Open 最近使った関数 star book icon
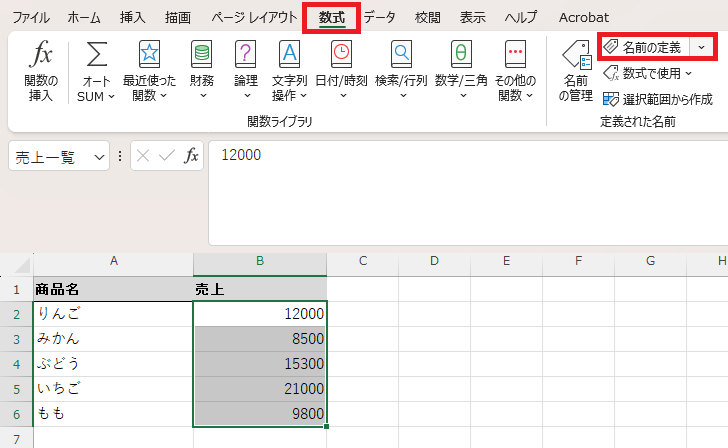This screenshot has width=728, height=448. (x=149, y=54)
